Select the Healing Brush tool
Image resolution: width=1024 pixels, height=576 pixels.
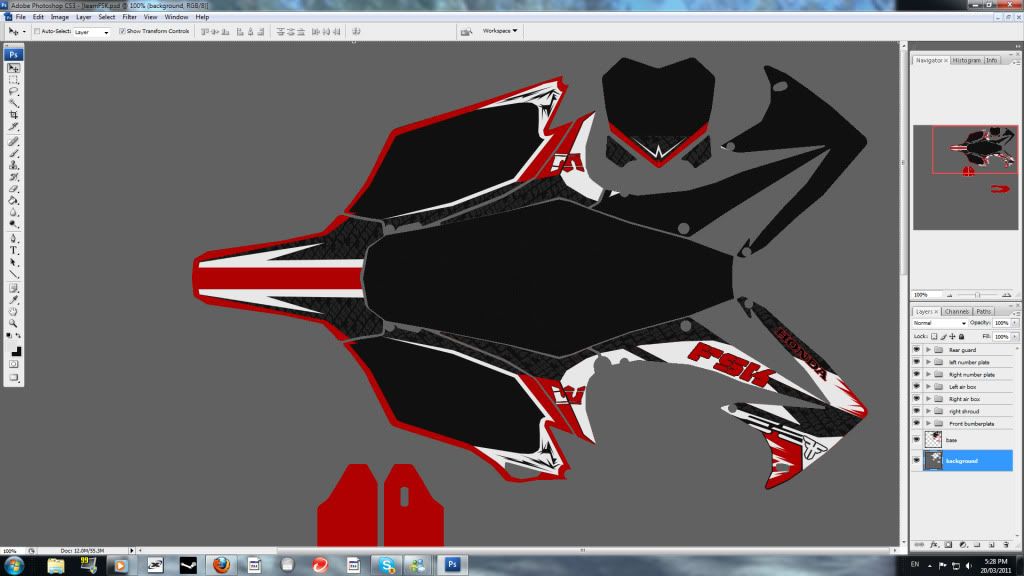[14, 141]
